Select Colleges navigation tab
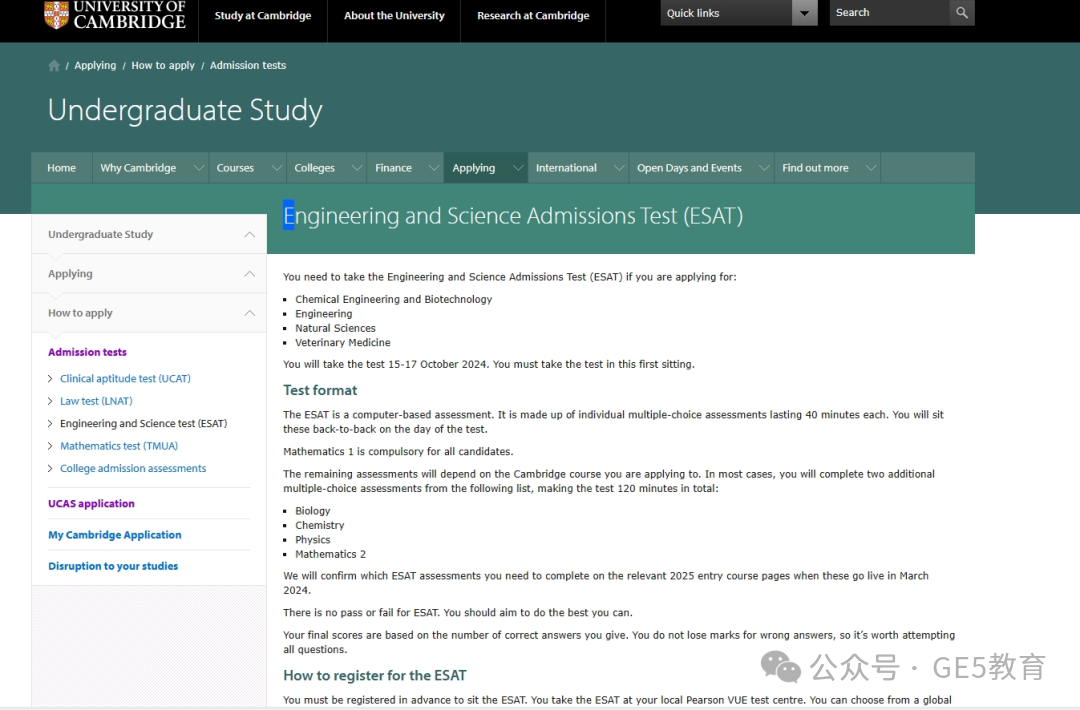This screenshot has height=710, width=1080. (314, 168)
